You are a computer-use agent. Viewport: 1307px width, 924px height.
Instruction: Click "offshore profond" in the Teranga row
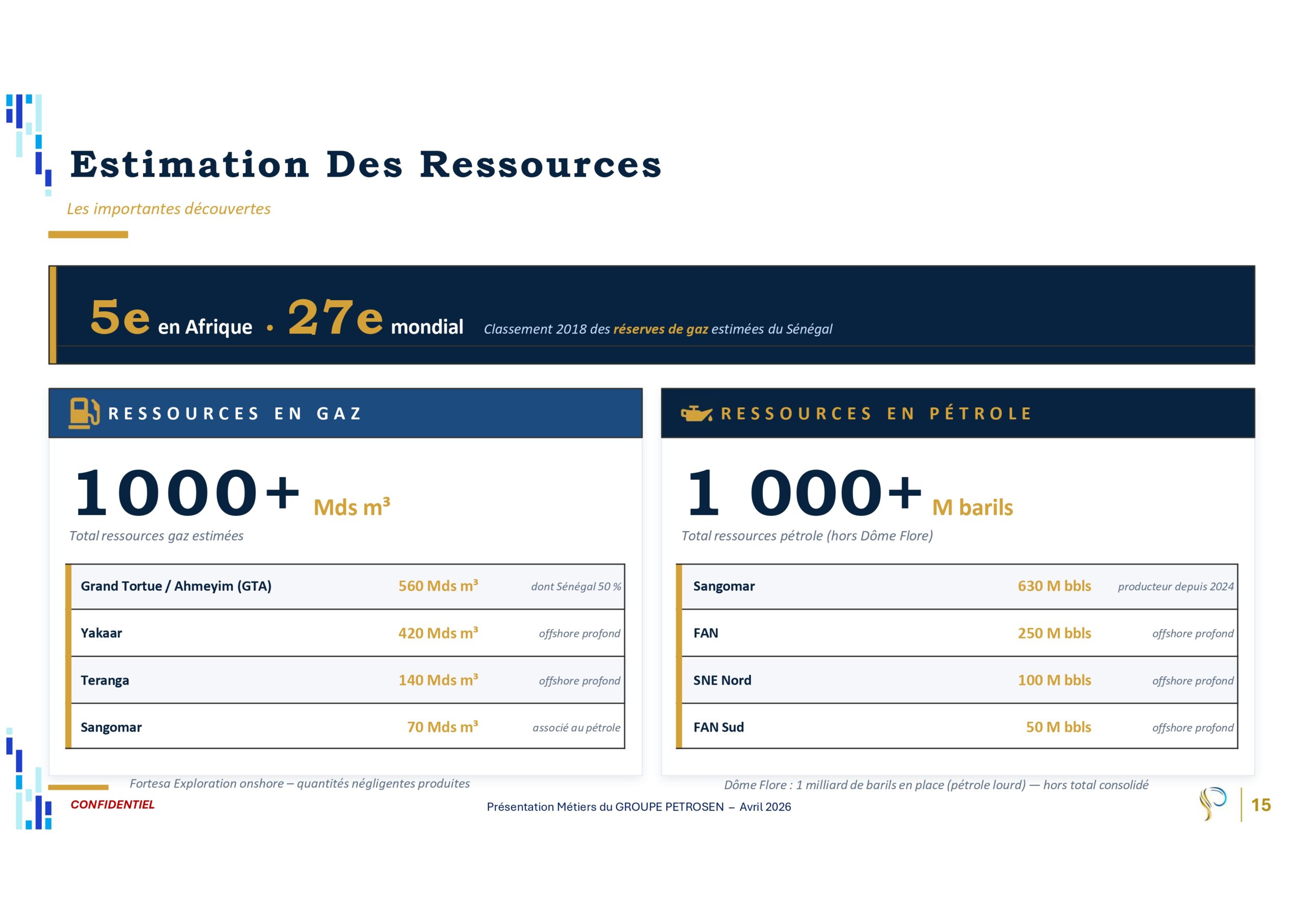tap(579, 681)
